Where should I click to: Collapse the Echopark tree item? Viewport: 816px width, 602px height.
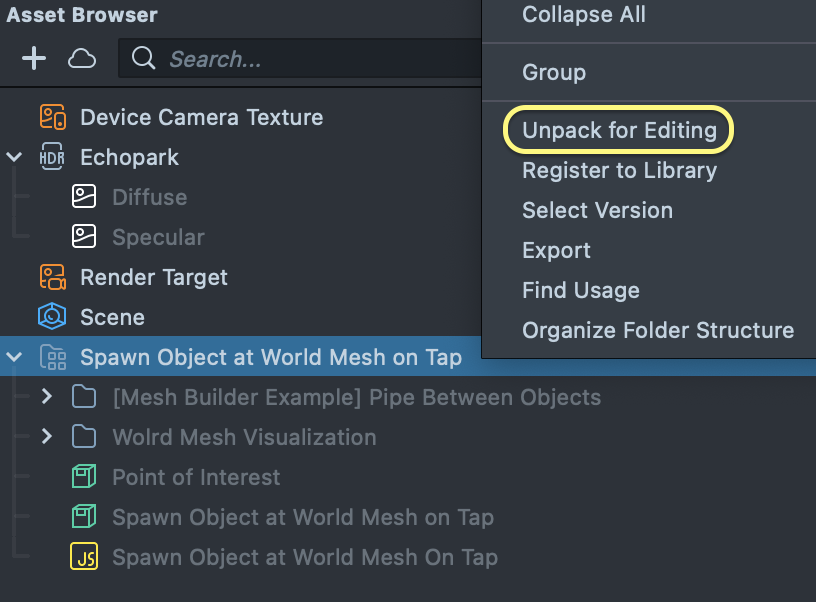(14, 157)
